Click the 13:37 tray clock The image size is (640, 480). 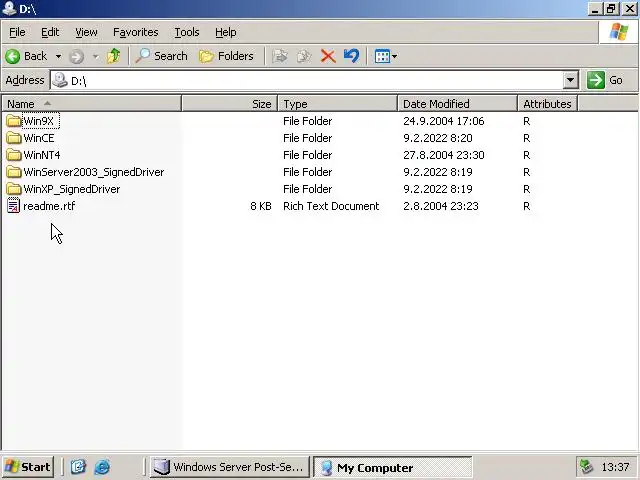(x=615, y=467)
